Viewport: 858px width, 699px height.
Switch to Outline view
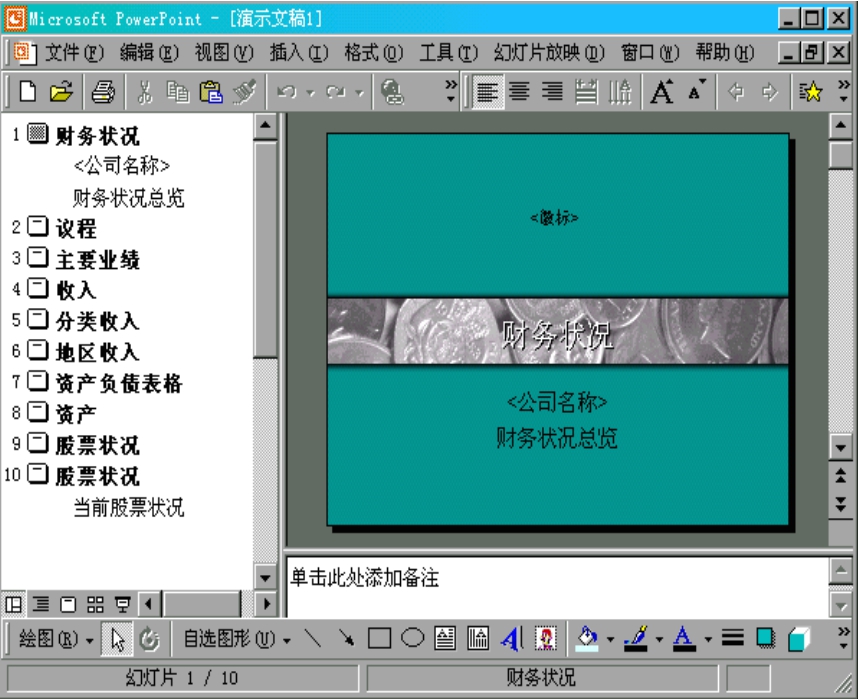point(40,604)
